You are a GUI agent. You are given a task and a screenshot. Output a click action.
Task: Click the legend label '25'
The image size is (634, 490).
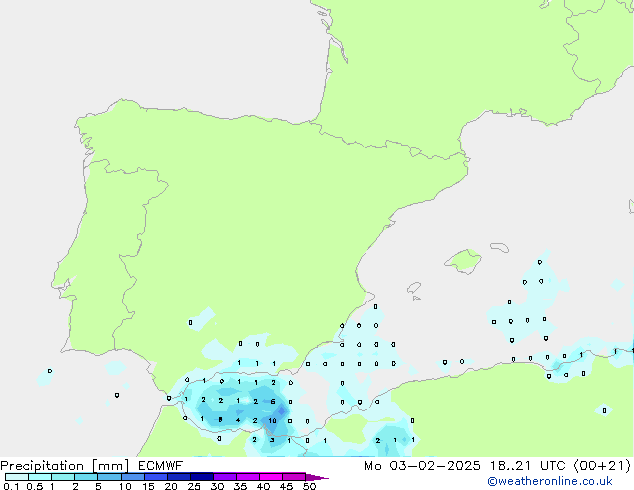pos(194,486)
